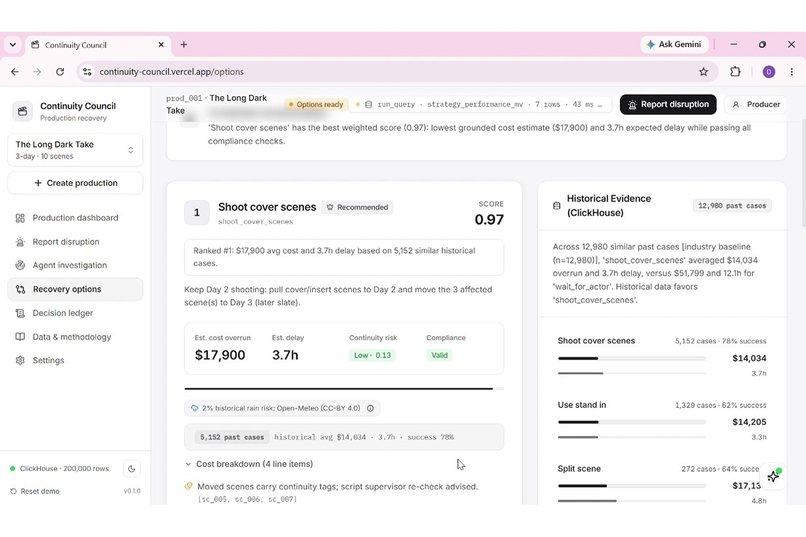Image resolution: width=806 pixels, height=537 pixels.
Task: Click Create production button
Action: click(75, 183)
